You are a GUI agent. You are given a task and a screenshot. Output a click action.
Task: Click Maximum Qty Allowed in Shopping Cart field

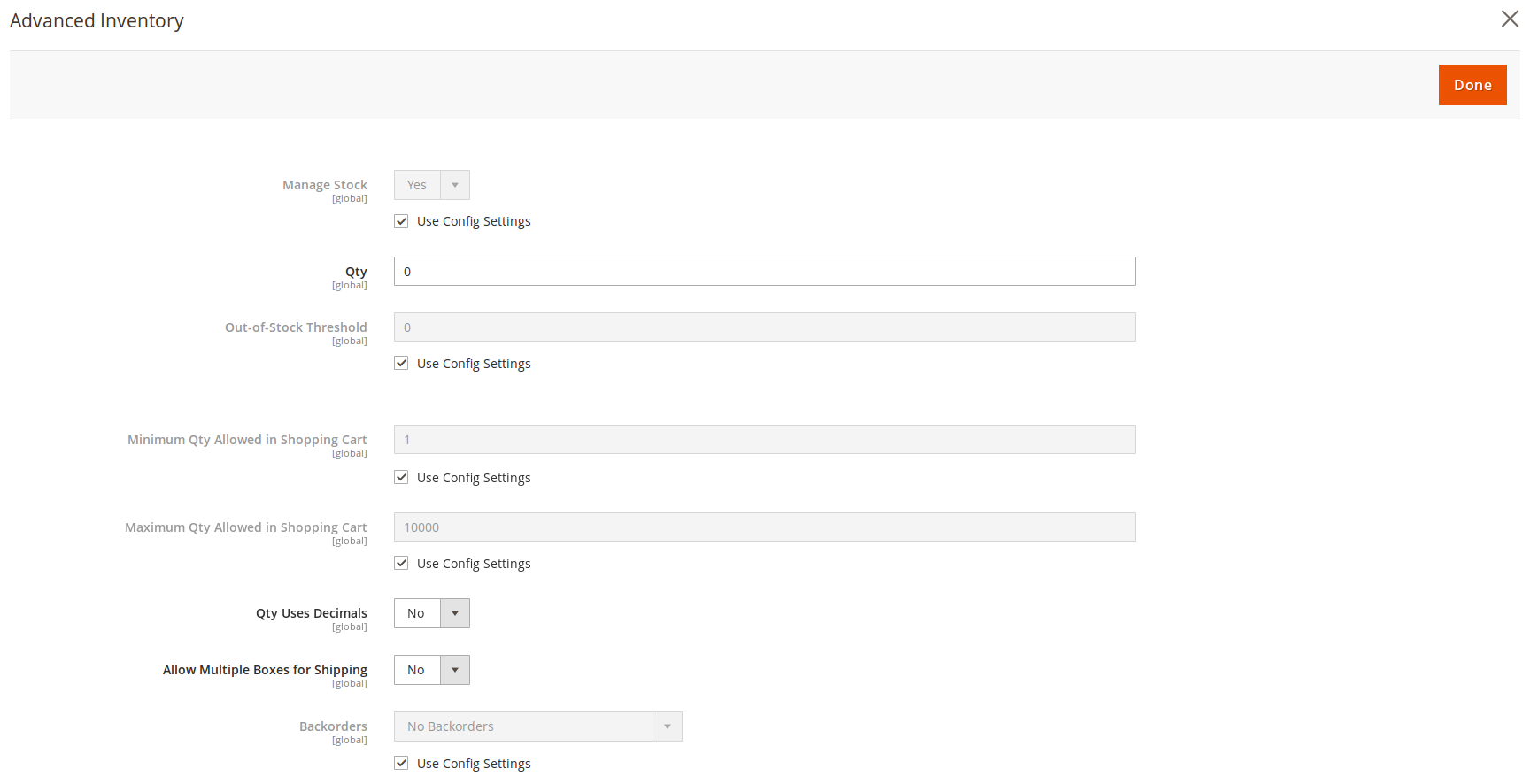[763, 527]
